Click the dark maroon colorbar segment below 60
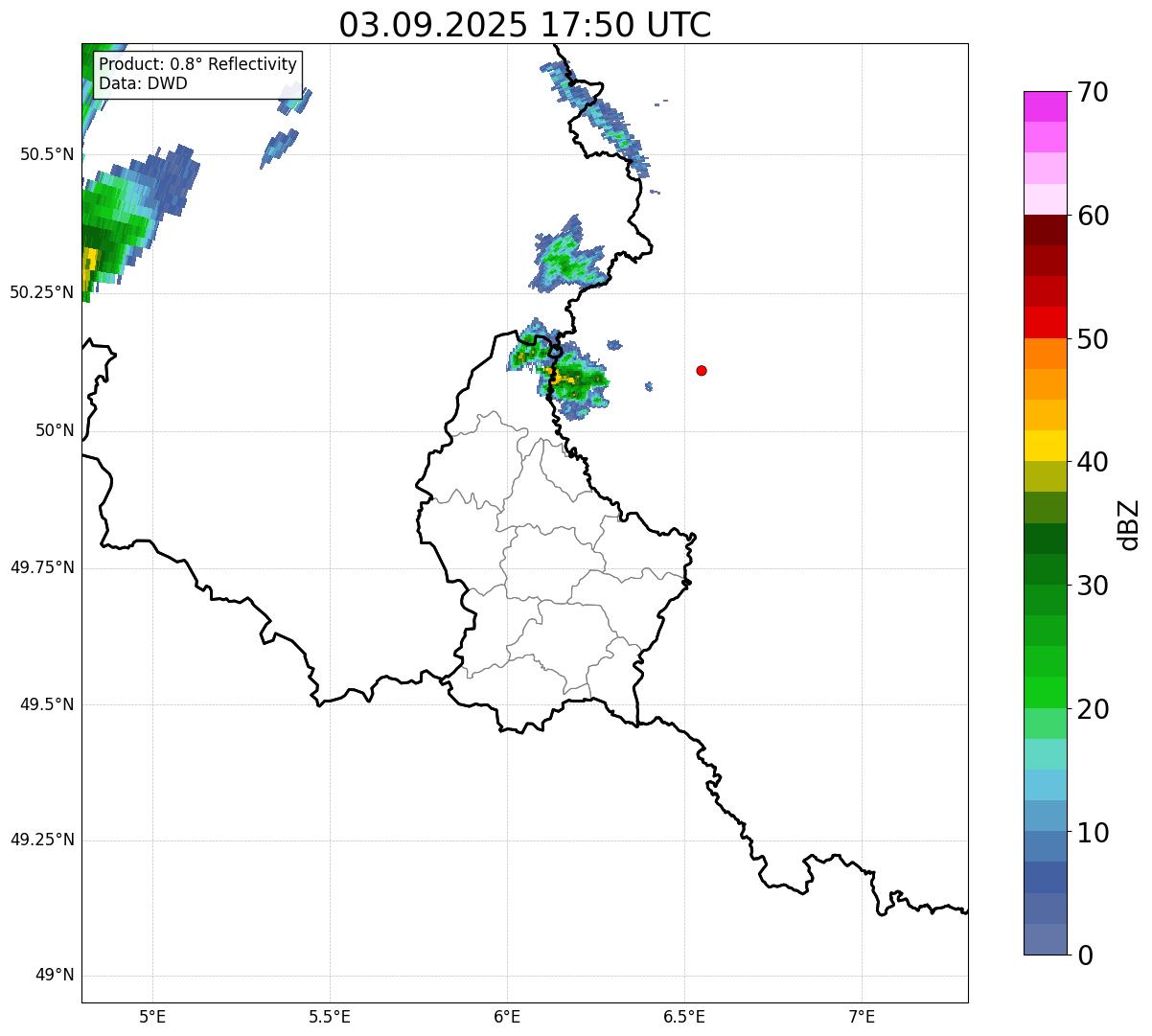Image resolution: width=1152 pixels, height=1036 pixels. click(x=1045, y=230)
